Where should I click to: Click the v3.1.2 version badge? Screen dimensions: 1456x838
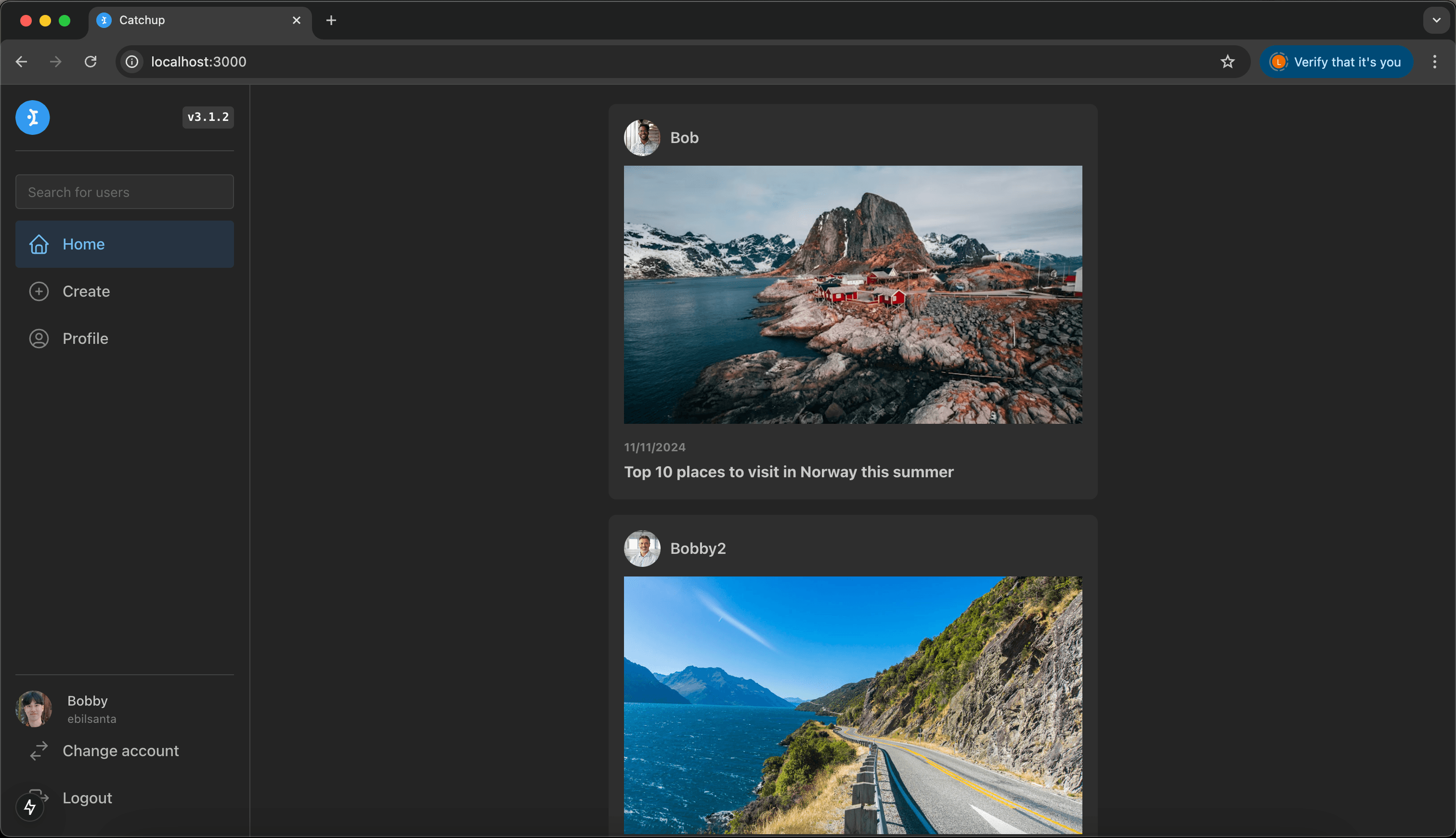(x=208, y=117)
